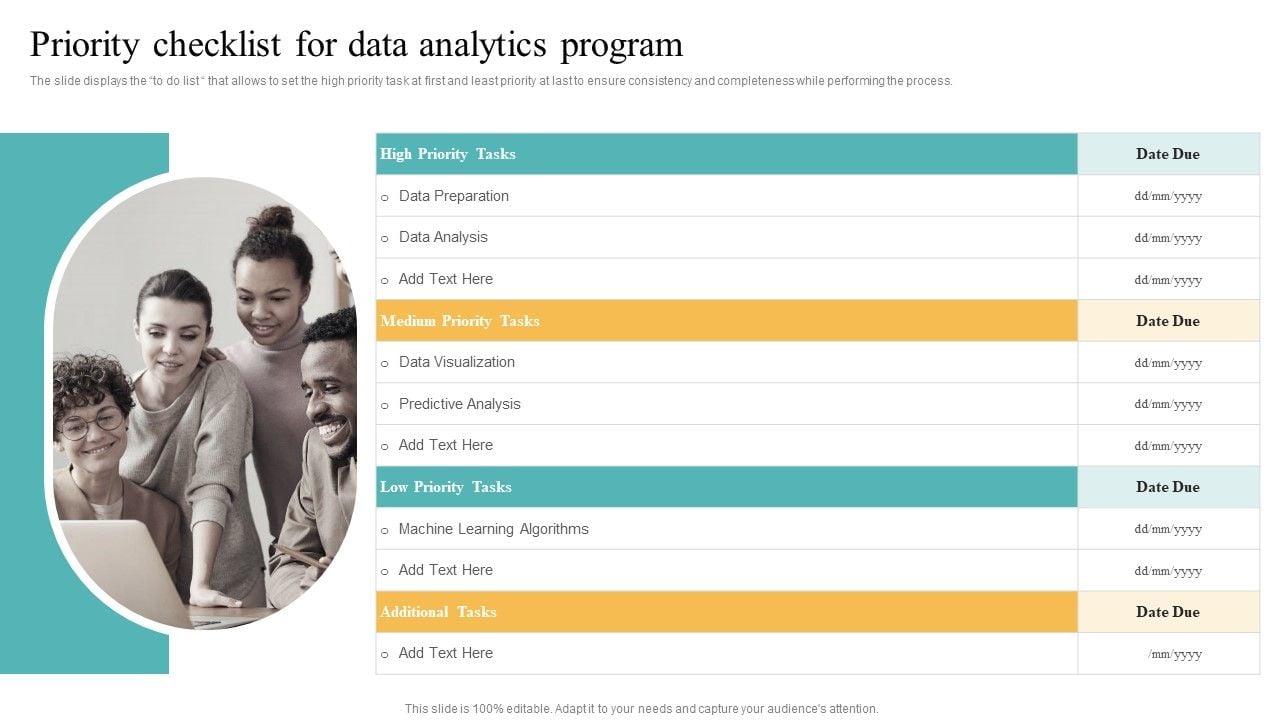The image size is (1280, 720).
Task: Click Machine Learning Algorithms due date cell
Action: [1168, 530]
